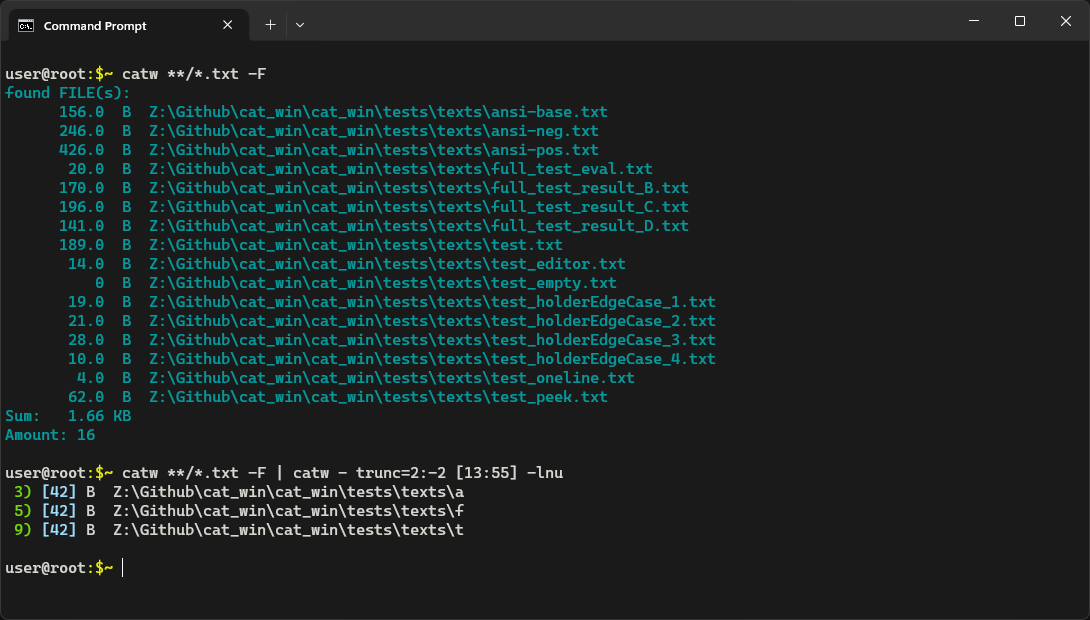Close the Command Prompt tab with its X
Viewport: 1090px width, 620px height.
click(228, 25)
